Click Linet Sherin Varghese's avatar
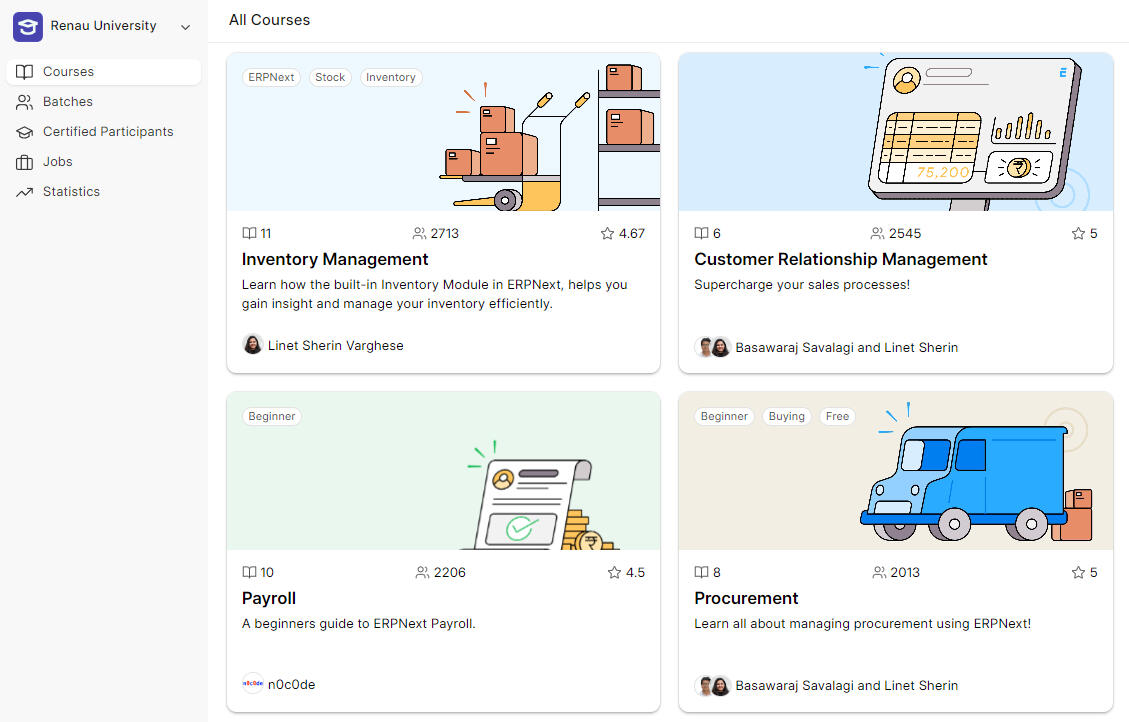The height and width of the screenshot is (722, 1129). 253,345
